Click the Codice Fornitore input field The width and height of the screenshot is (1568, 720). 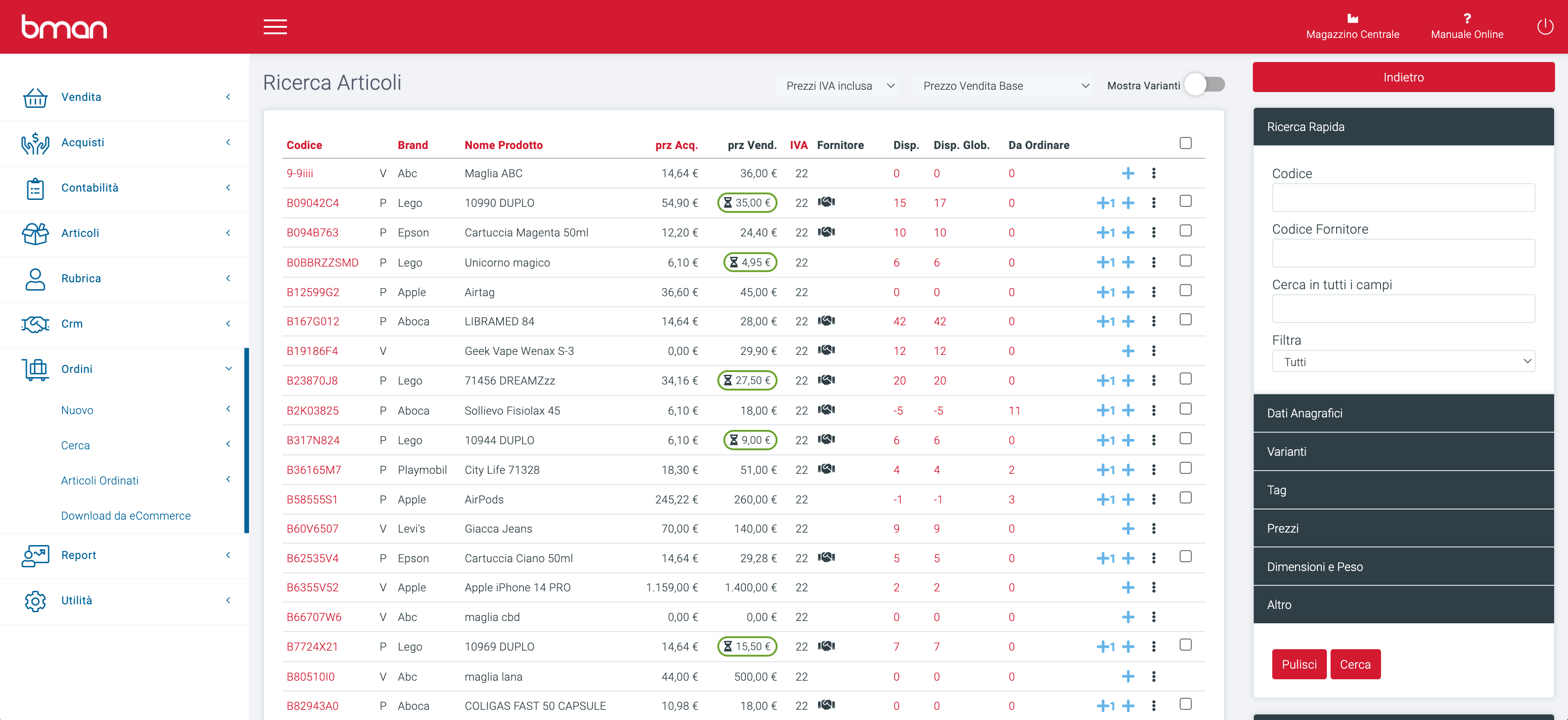(1403, 253)
